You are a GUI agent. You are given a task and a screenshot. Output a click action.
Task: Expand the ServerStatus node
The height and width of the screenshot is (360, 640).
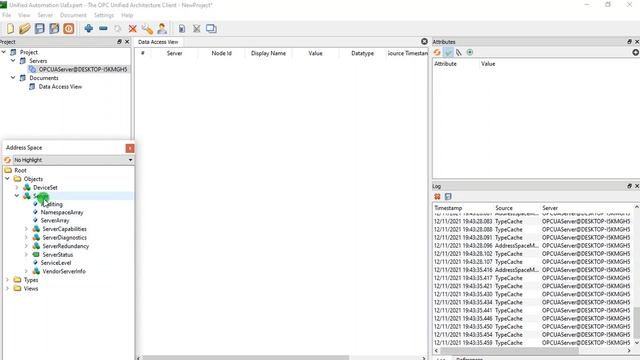click(x=26, y=255)
